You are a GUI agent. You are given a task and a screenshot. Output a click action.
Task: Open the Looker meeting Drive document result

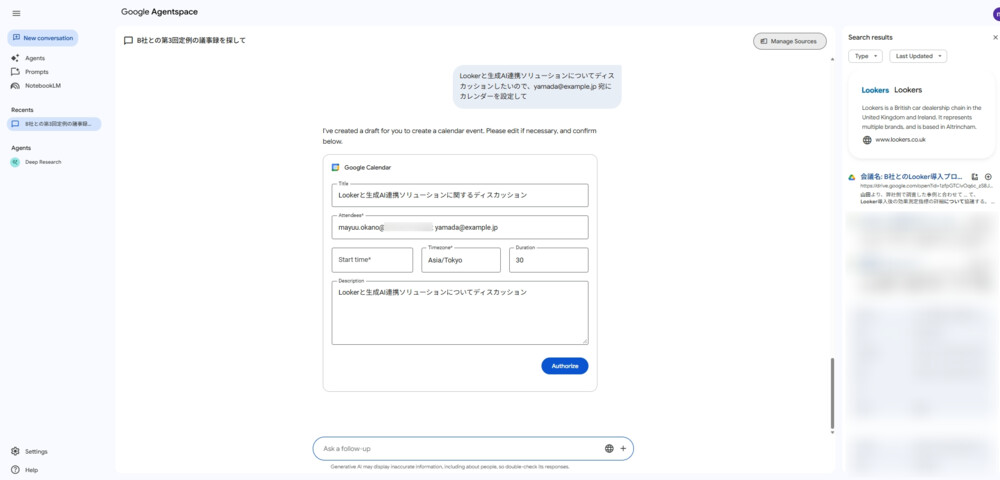[x=911, y=177]
